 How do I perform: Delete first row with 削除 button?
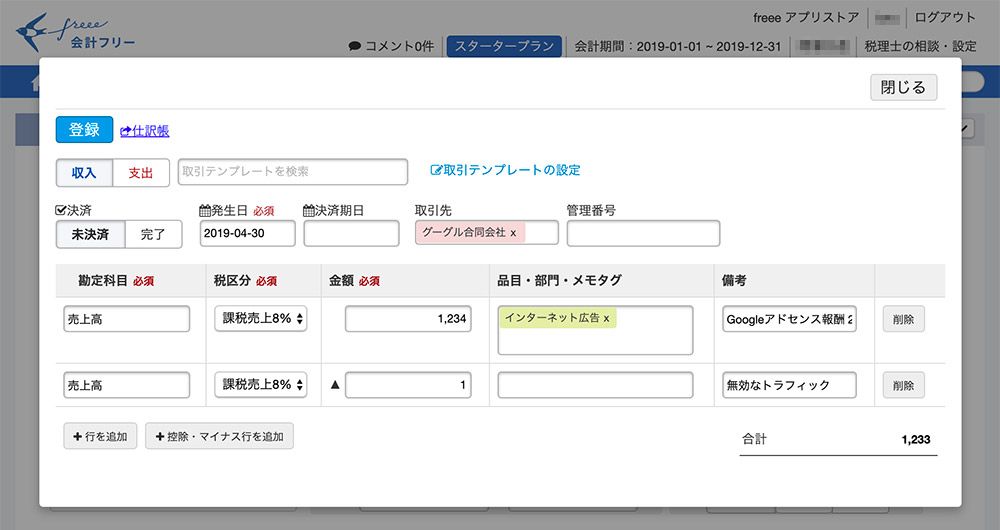[x=904, y=320]
